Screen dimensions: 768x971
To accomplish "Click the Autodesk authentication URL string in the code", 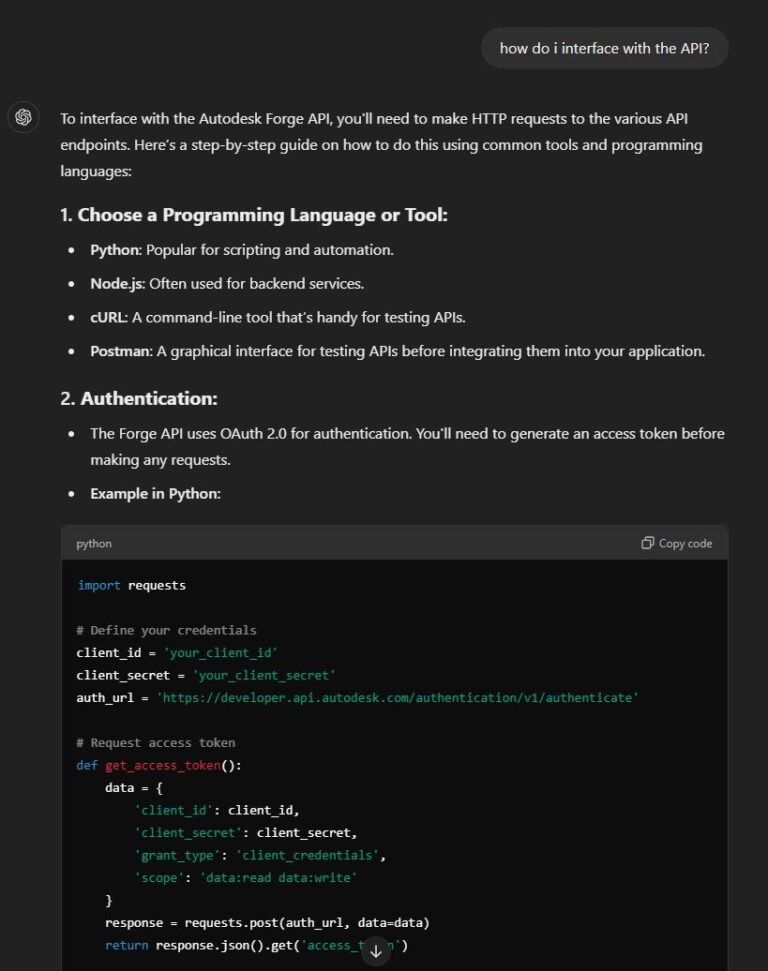I will click(x=397, y=697).
